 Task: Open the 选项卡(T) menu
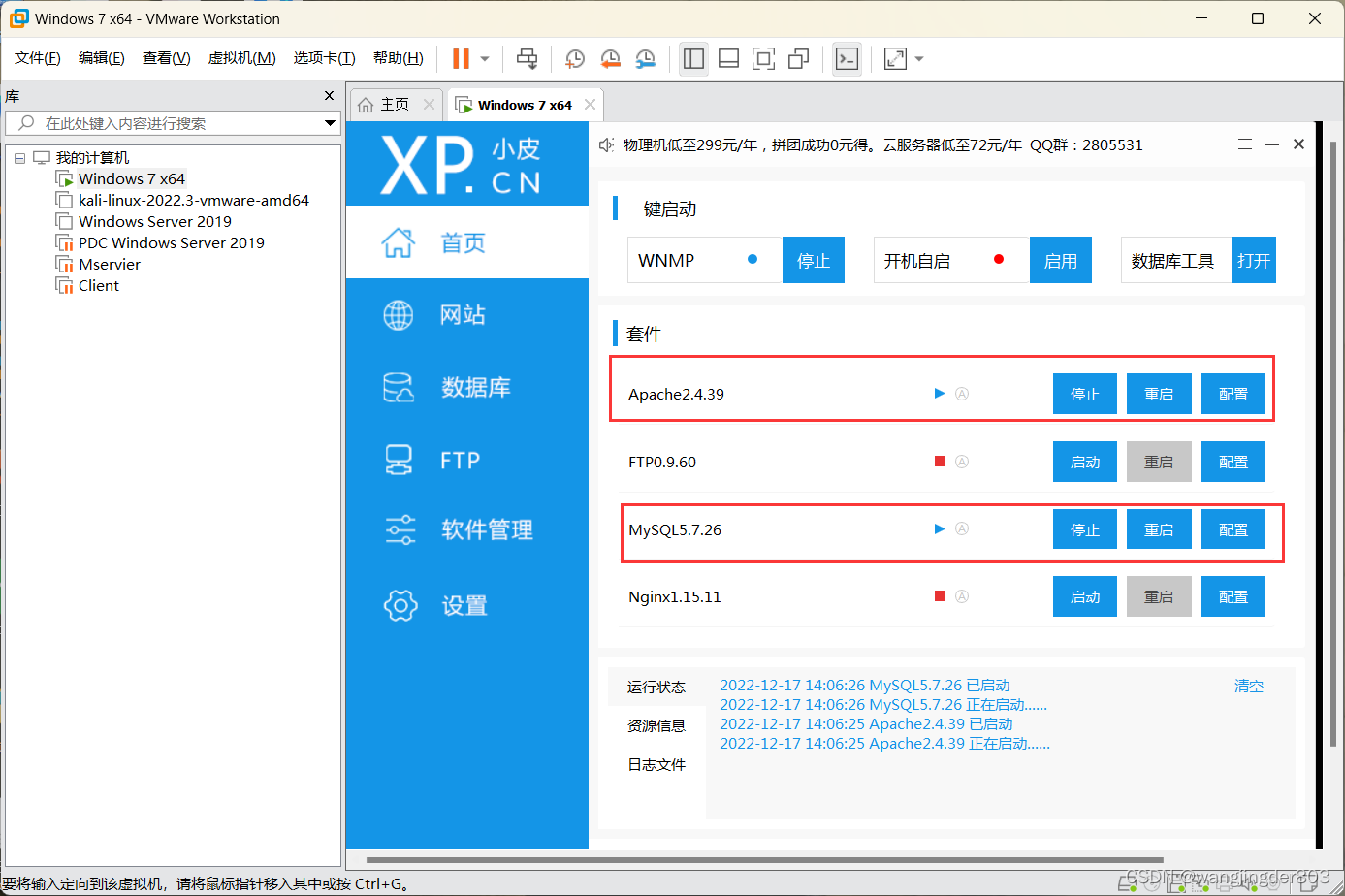[x=325, y=58]
